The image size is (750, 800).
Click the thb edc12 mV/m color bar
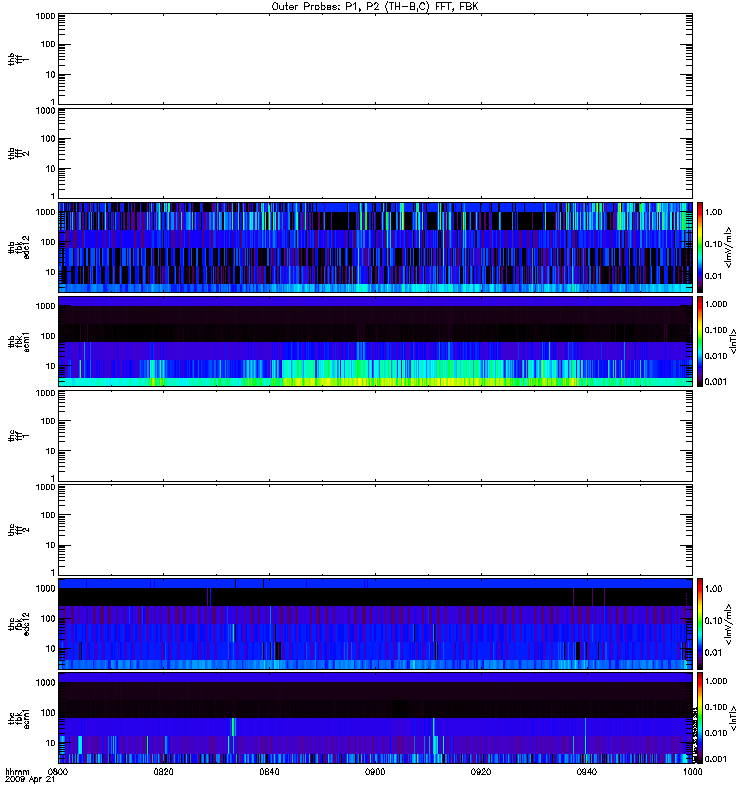coord(700,246)
